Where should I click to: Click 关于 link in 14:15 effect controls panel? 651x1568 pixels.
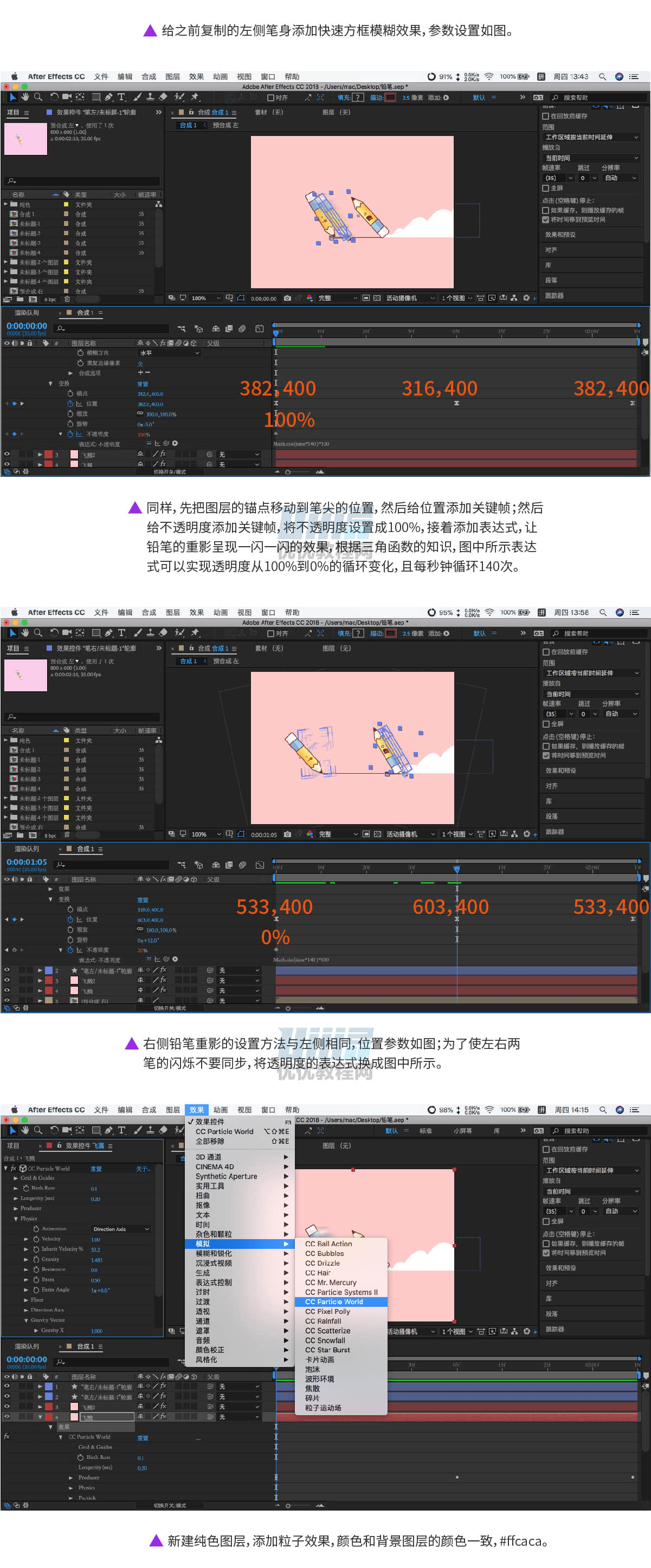(143, 1169)
